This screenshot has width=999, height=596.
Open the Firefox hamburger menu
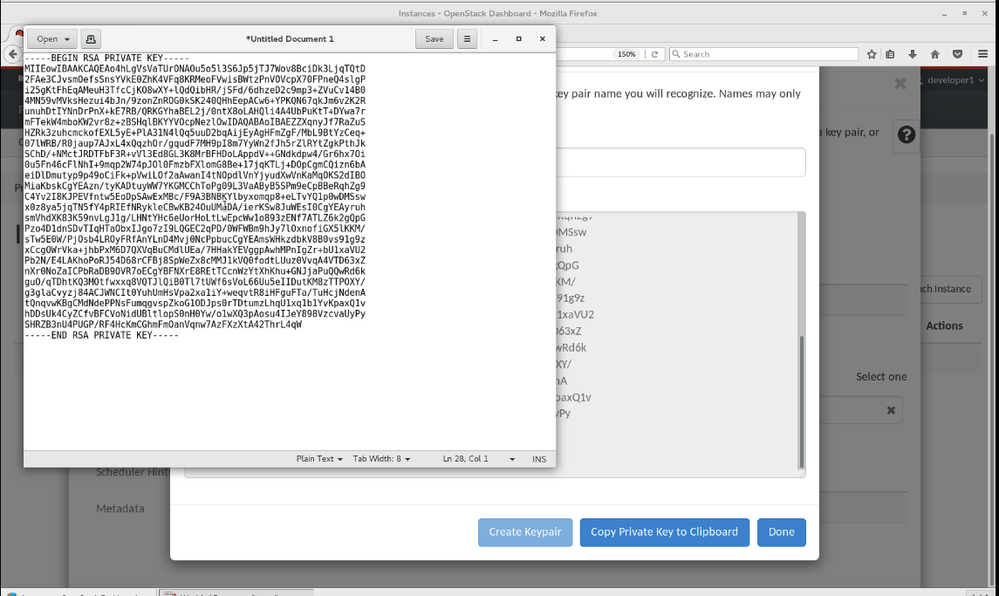(983, 54)
